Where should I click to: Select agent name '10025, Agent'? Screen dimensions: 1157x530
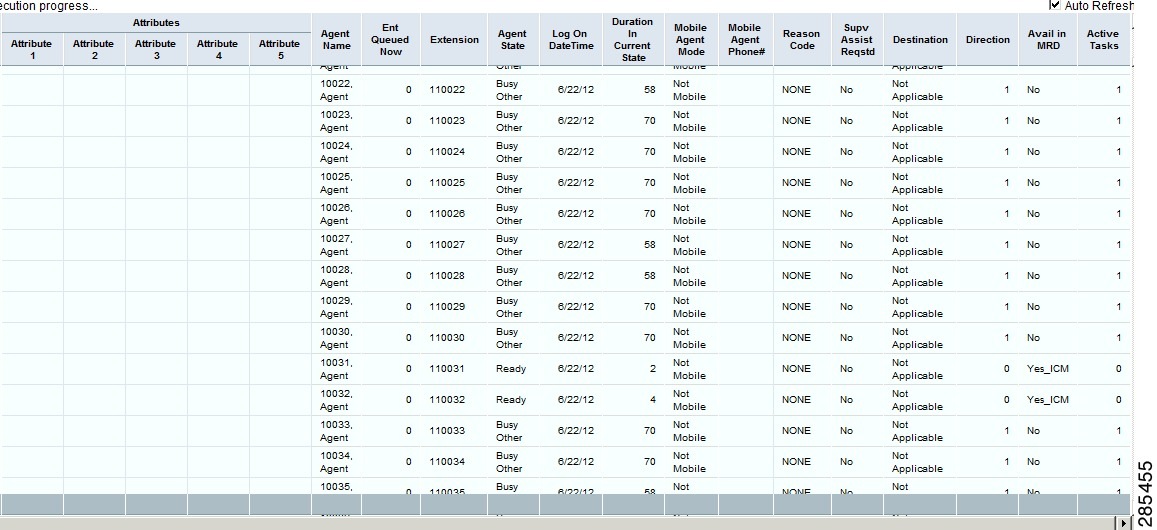pyautogui.click(x=336, y=183)
